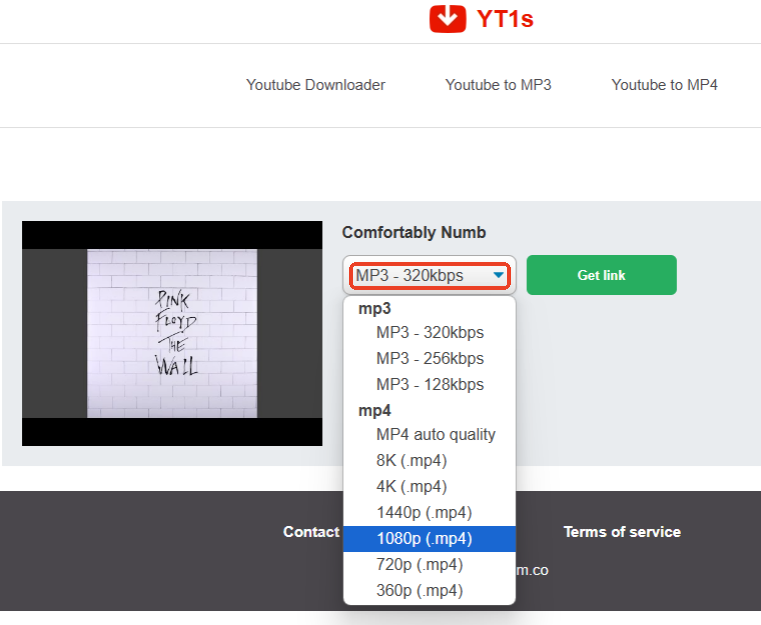Screen dimensions: 761x625
Task: Click the dropdown arrow on format selector
Action: pyautogui.click(x=498, y=276)
